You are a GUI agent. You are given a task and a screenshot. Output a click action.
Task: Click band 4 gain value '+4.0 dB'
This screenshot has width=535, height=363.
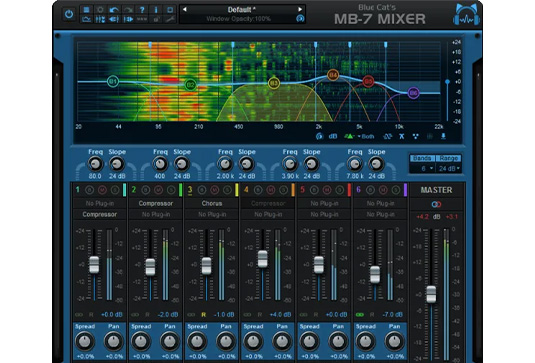(x=280, y=314)
